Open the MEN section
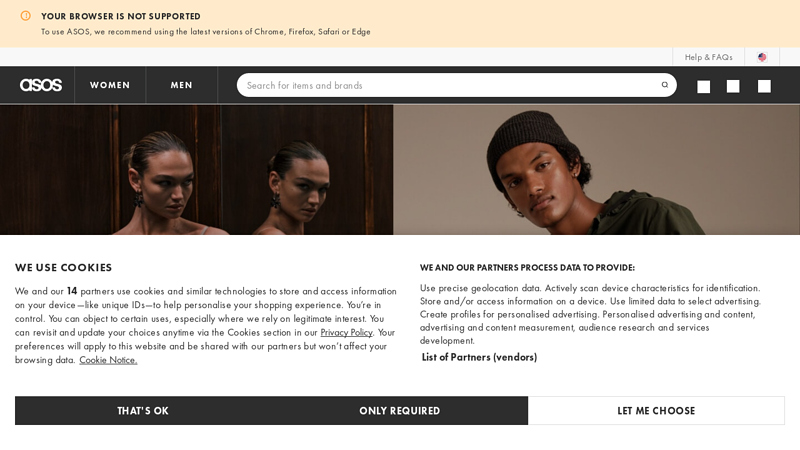The image size is (800, 450). (x=182, y=85)
